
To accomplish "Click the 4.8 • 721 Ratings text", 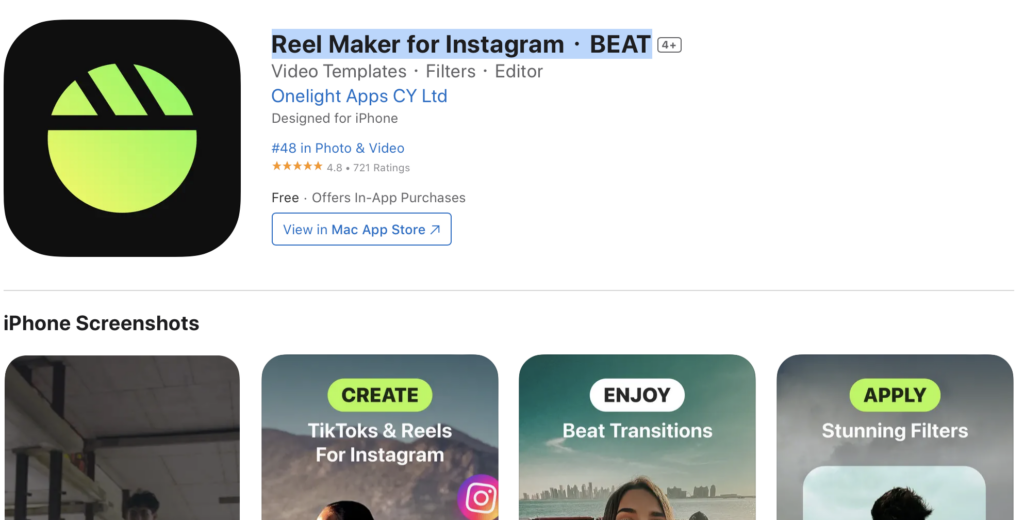I will click(x=368, y=168).
